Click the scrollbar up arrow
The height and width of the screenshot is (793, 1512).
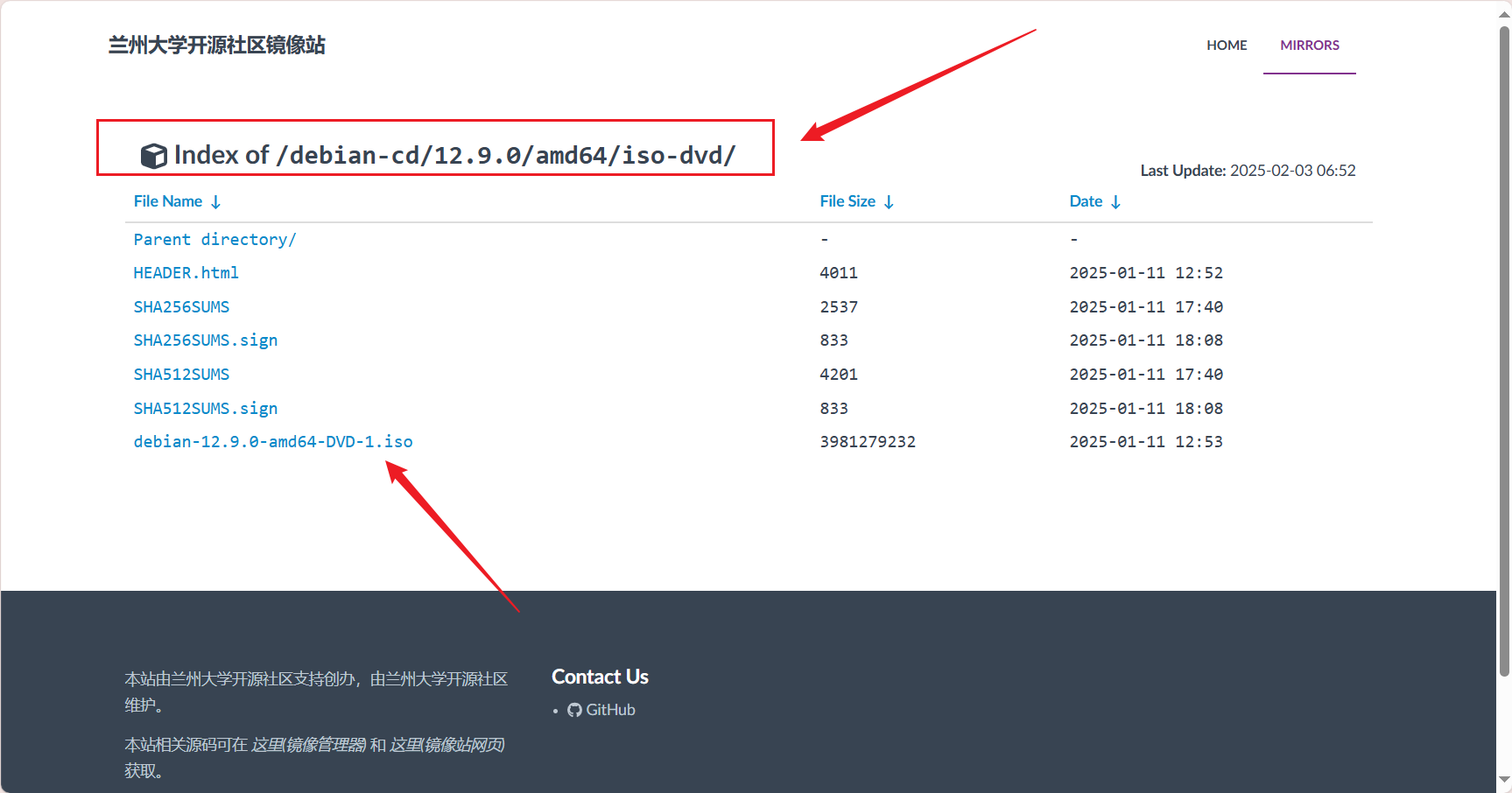[1504, 13]
